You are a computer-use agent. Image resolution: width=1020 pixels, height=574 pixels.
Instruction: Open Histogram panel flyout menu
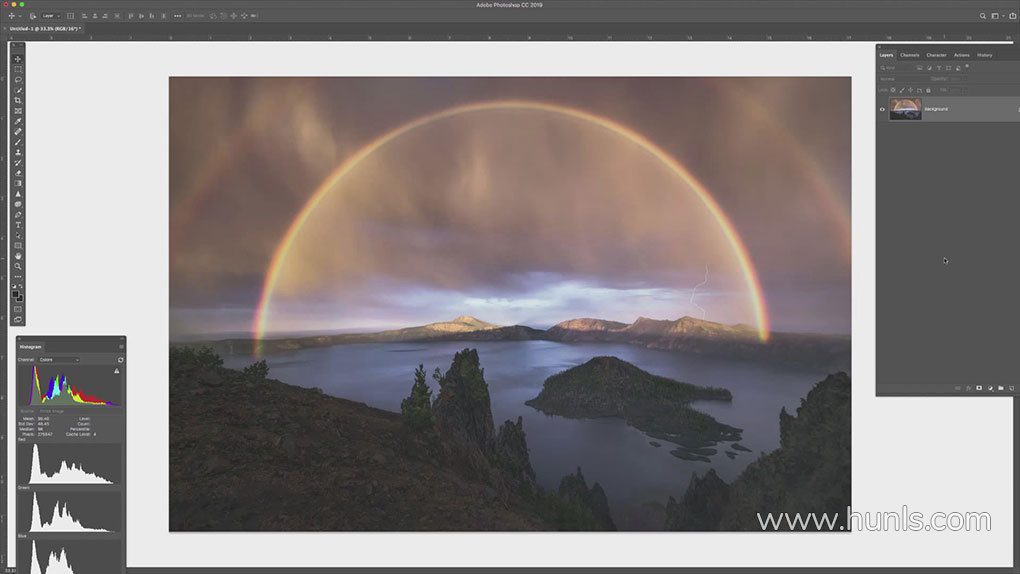click(x=121, y=347)
